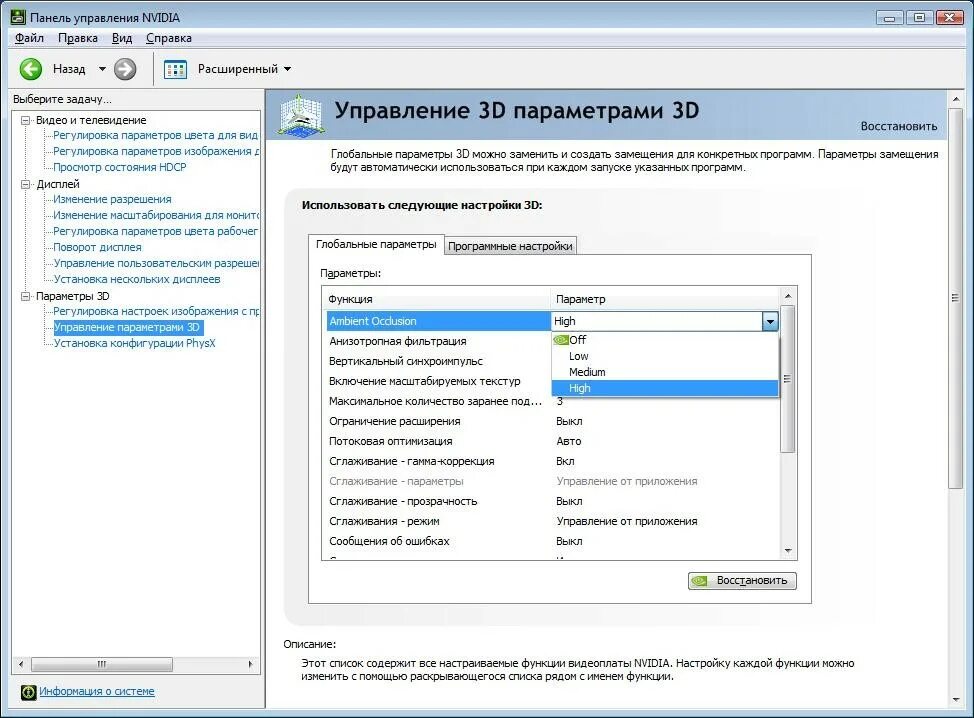Select Регулировка настроек изображения с просмотром
This screenshot has height=718, width=974.
coord(156,311)
